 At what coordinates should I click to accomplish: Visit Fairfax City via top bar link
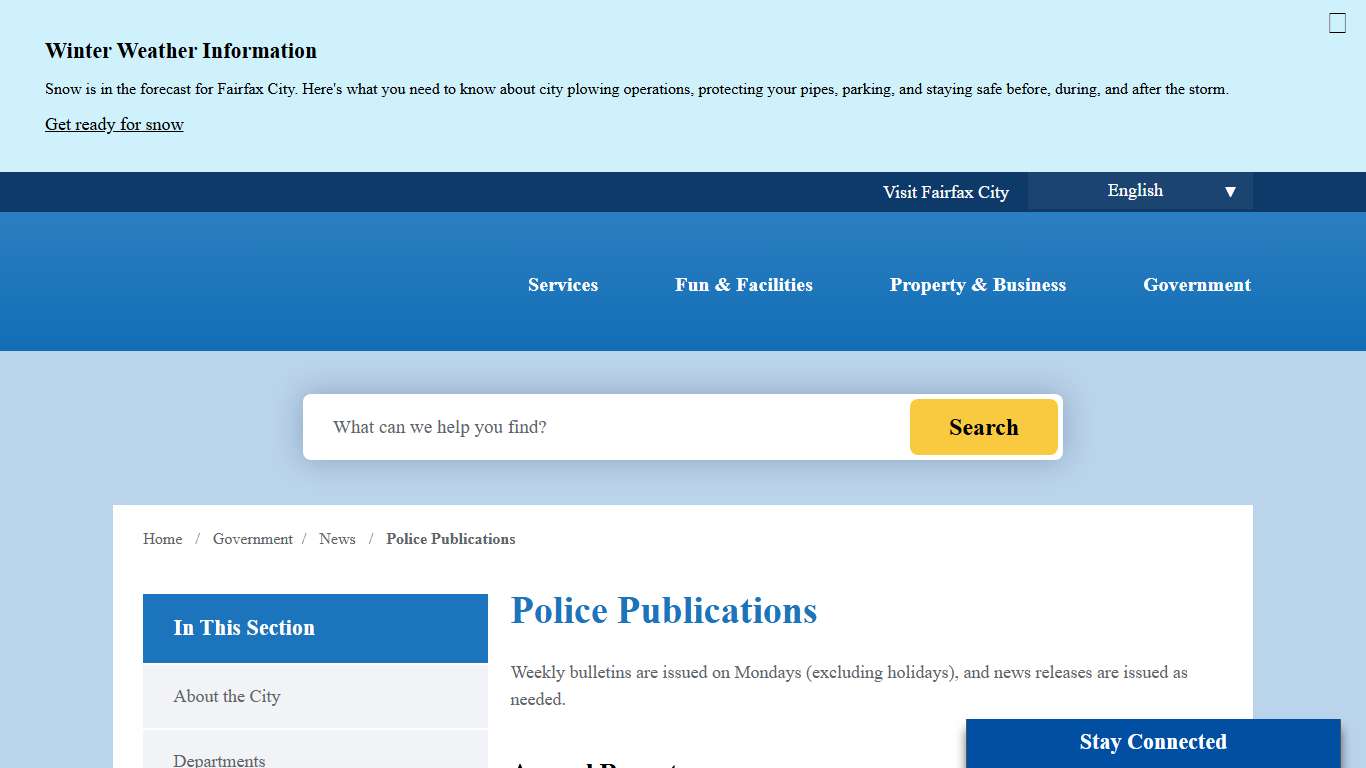click(x=946, y=192)
